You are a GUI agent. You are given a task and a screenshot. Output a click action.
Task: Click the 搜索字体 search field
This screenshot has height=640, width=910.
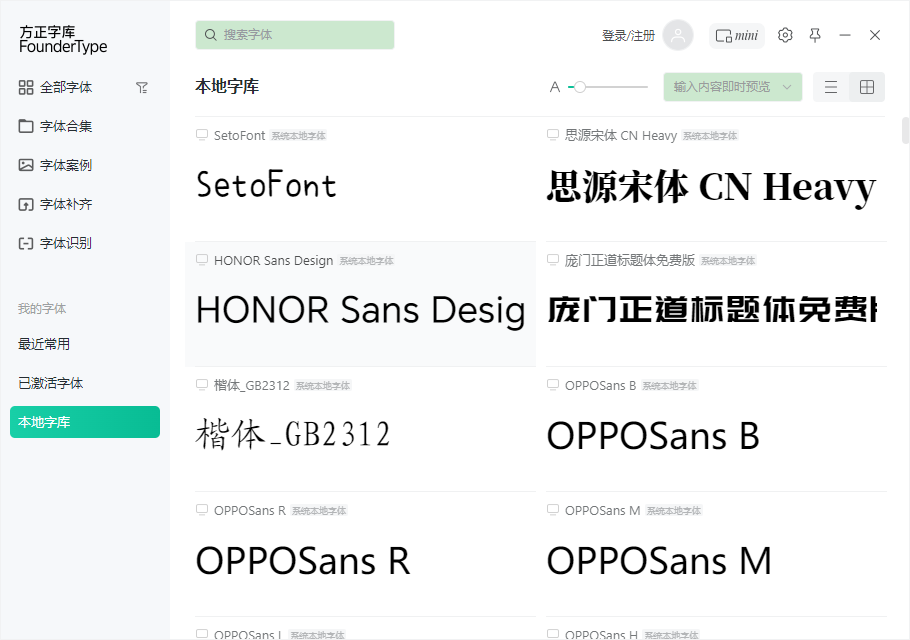point(294,35)
